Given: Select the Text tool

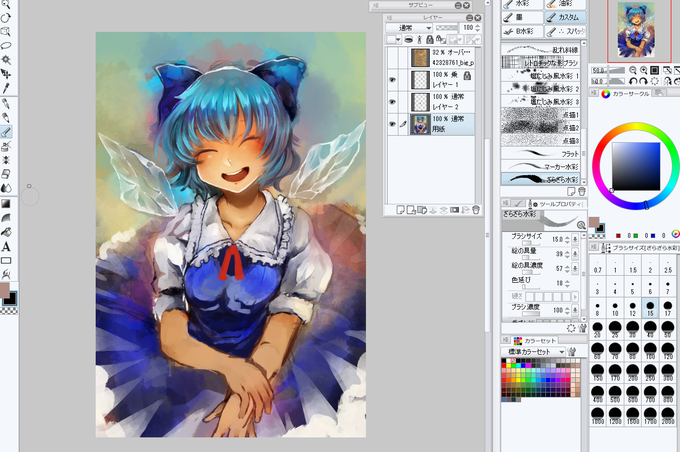Looking at the screenshot, I should [x=6, y=247].
